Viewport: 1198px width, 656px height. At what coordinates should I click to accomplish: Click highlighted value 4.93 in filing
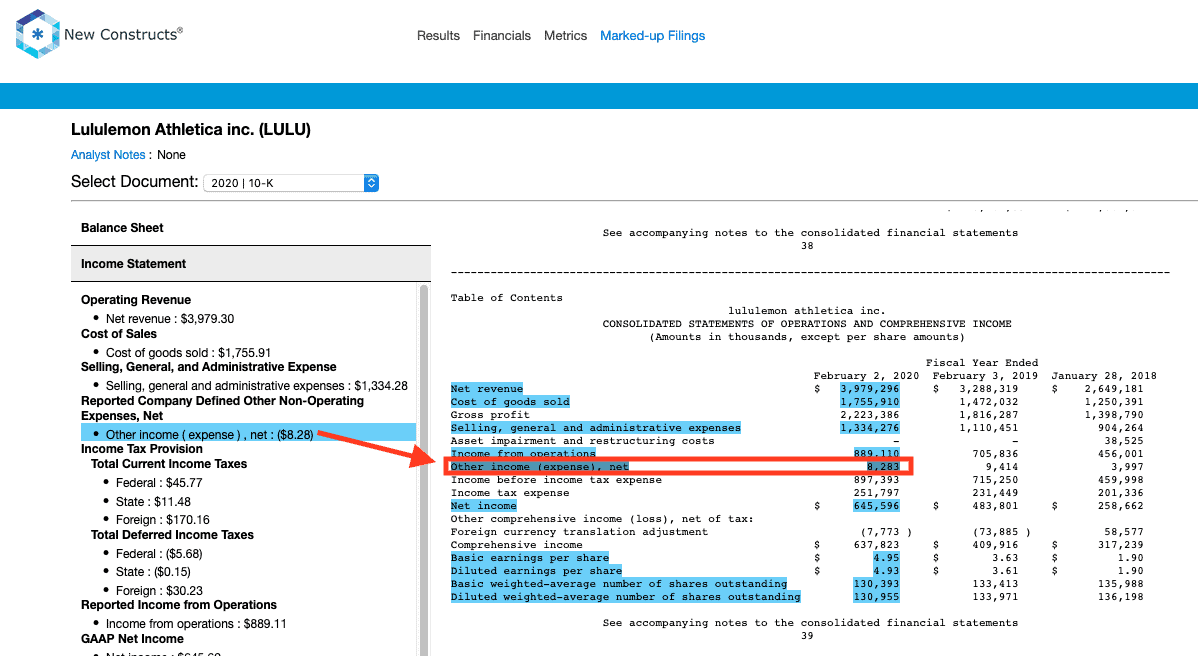[886, 570]
